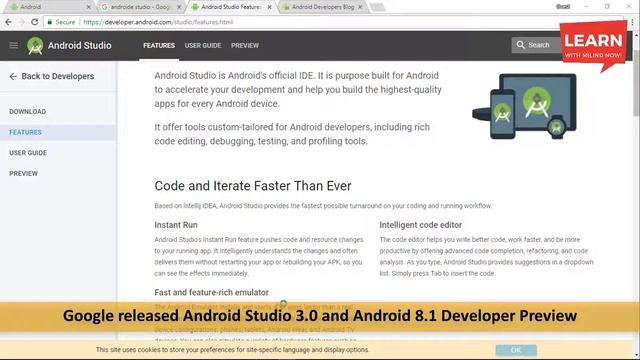Click the Android Studio logo icon
This screenshot has width=640, height=360.
point(35,45)
